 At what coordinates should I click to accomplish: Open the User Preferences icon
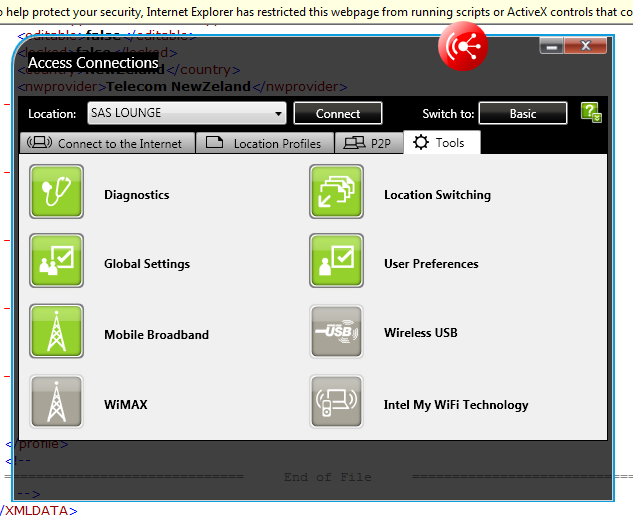pos(336,260)
